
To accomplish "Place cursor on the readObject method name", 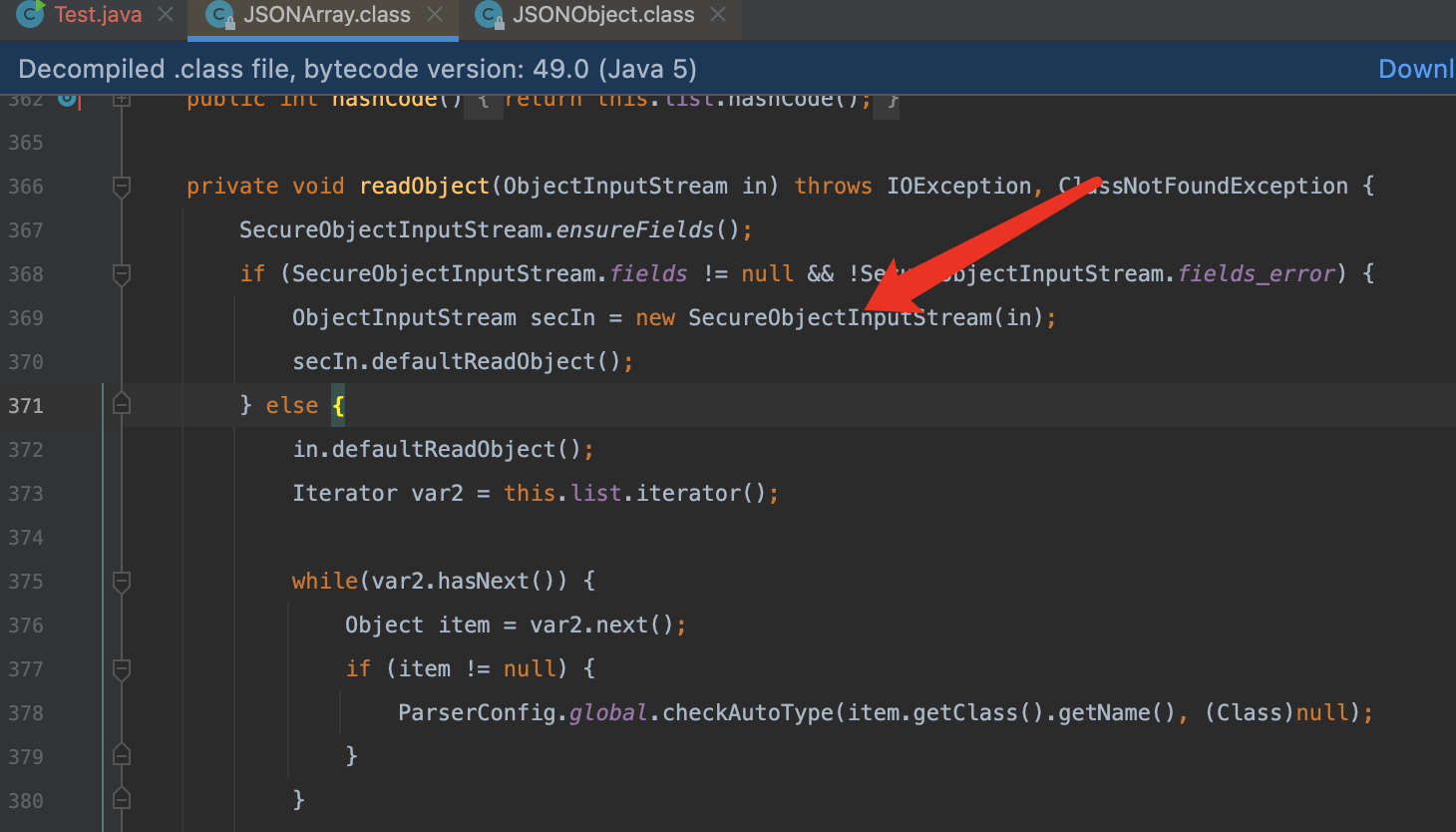I will [x=424, y=187].
